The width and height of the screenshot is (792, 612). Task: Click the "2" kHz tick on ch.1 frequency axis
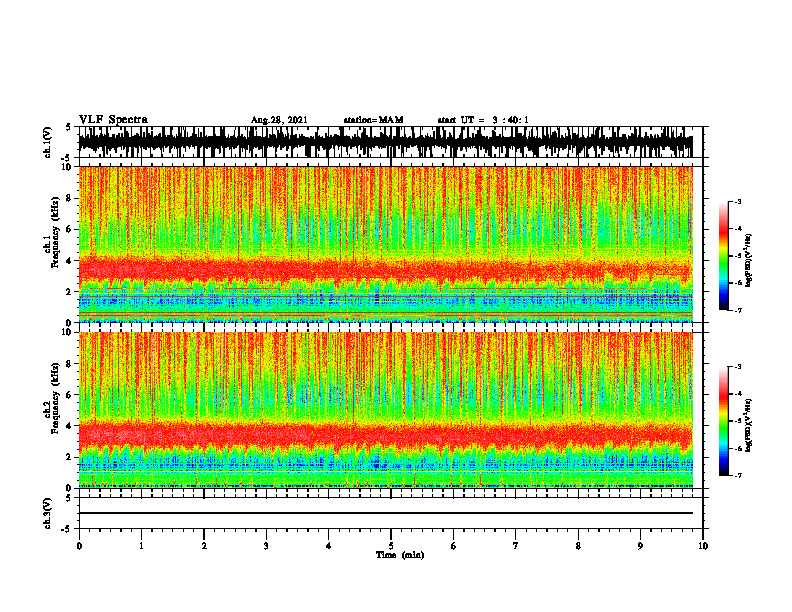coord(70,291)
